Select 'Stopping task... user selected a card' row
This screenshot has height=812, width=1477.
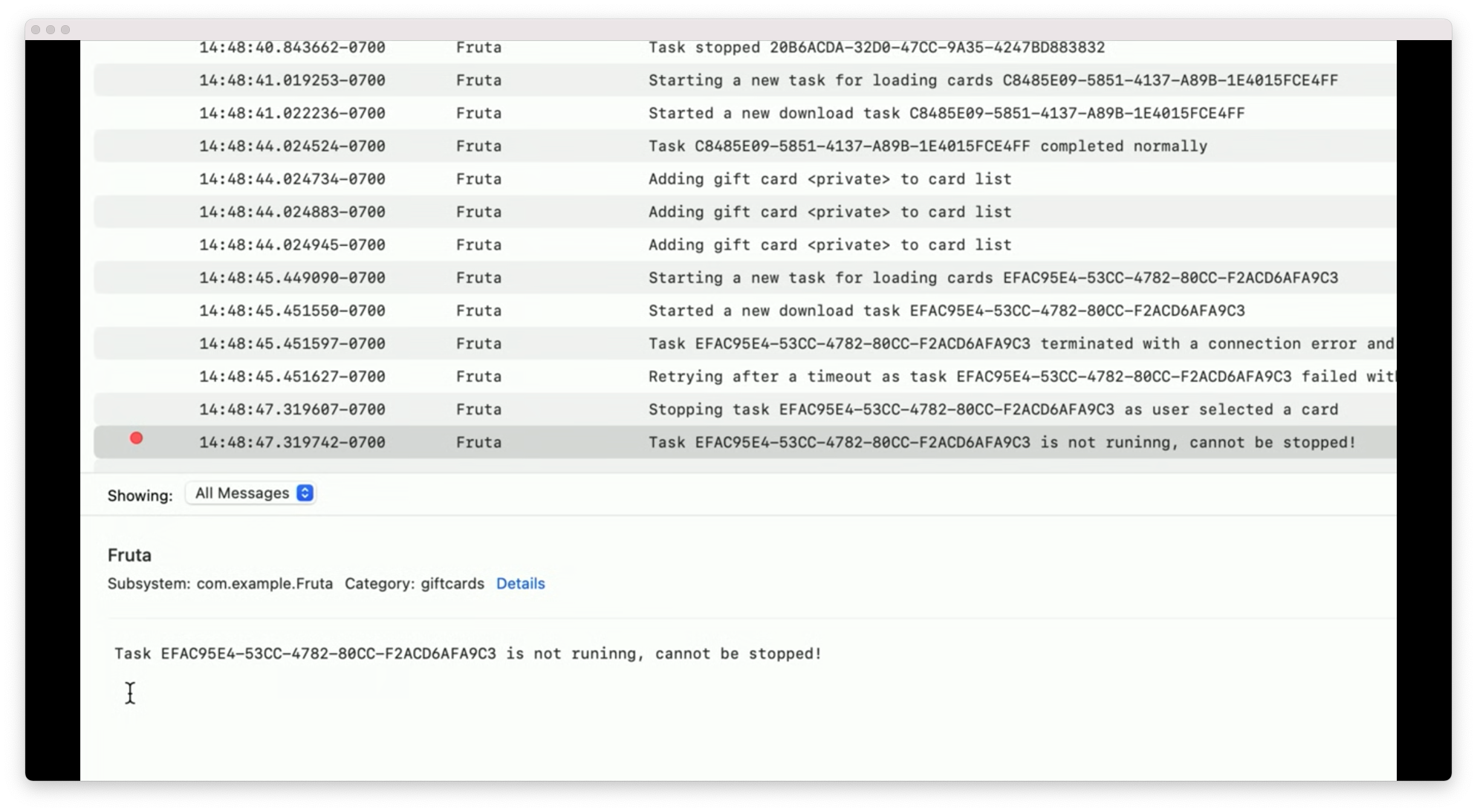[992, 409]
